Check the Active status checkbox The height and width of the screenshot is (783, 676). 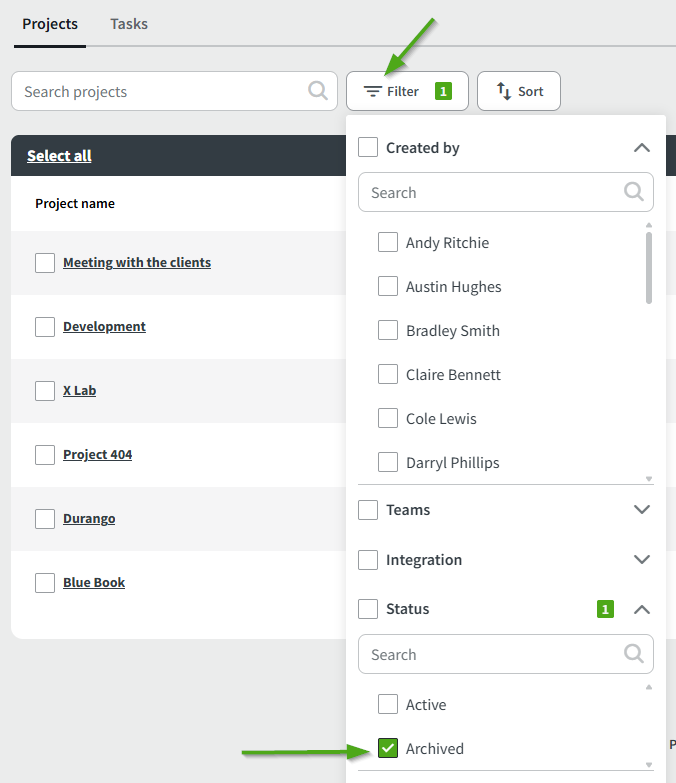click(388, 704)
